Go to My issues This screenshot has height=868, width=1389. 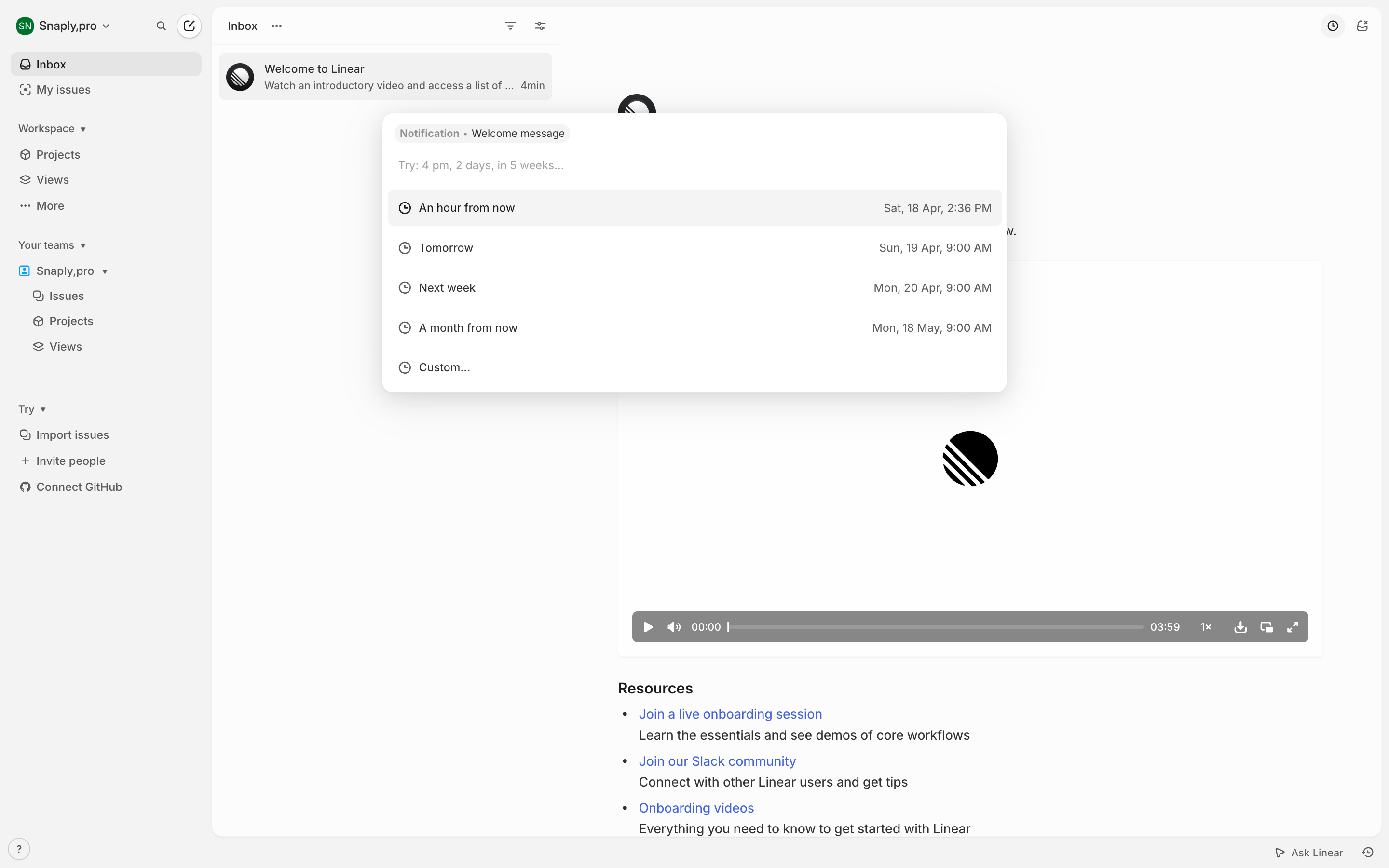(x=106, y=90)
